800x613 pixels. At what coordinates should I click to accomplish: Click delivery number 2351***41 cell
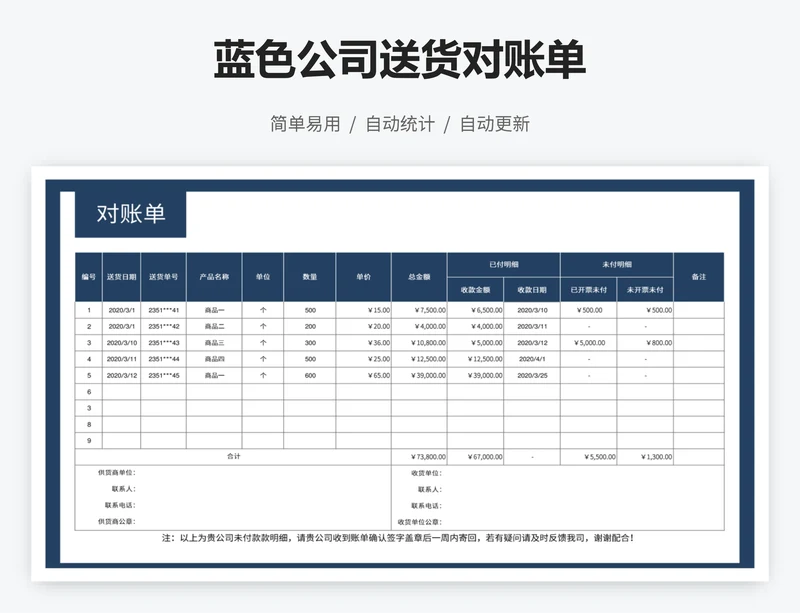pos(164,310)
